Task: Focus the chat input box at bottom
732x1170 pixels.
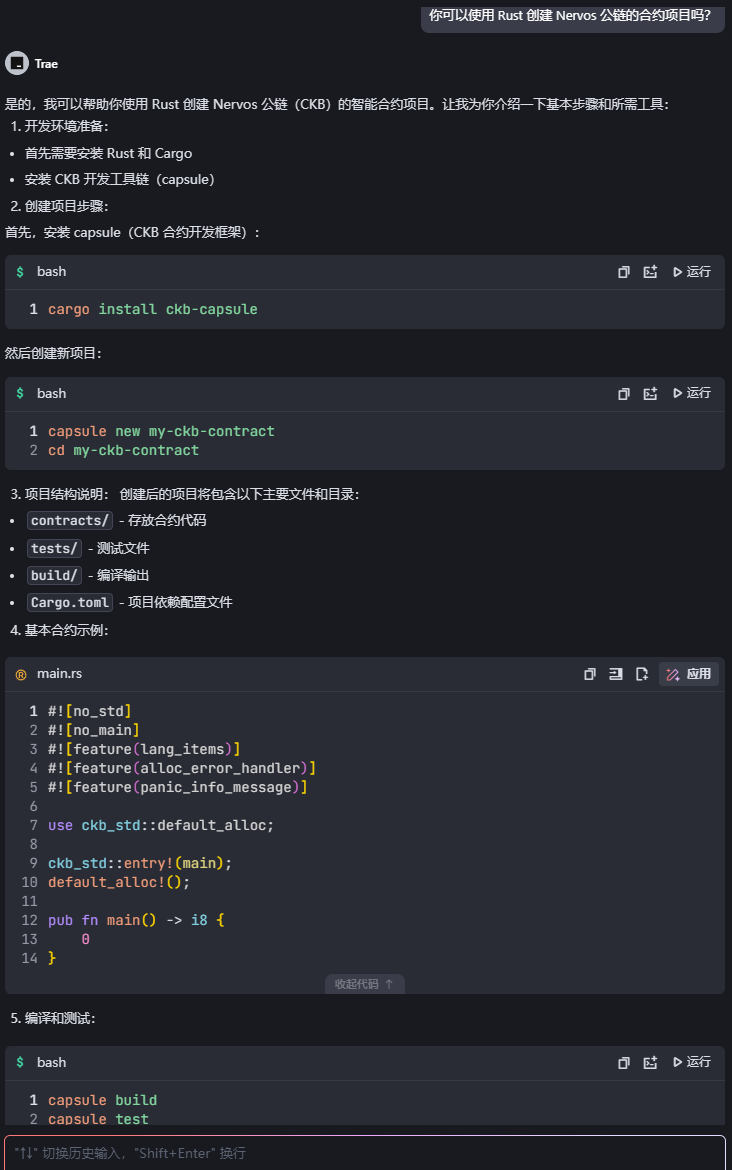Action: coord(365,1153)
